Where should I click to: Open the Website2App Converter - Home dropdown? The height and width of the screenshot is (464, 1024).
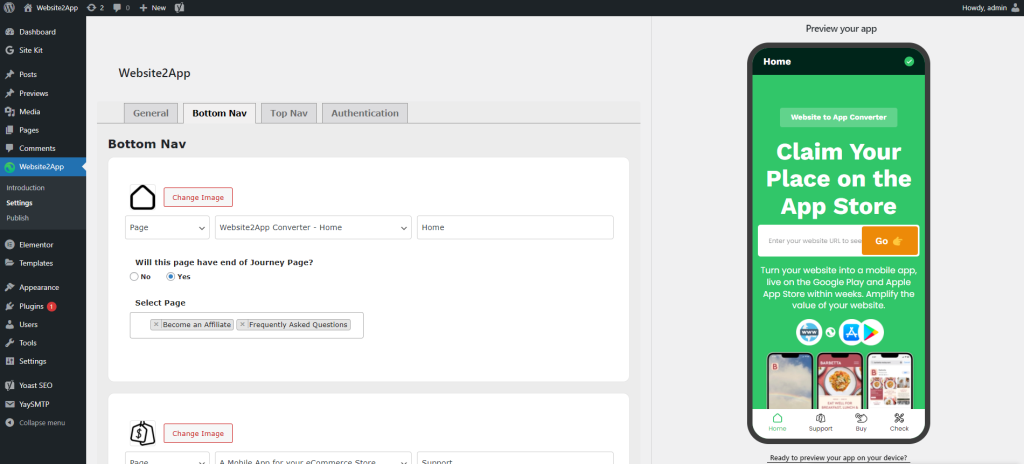[313, 227]
